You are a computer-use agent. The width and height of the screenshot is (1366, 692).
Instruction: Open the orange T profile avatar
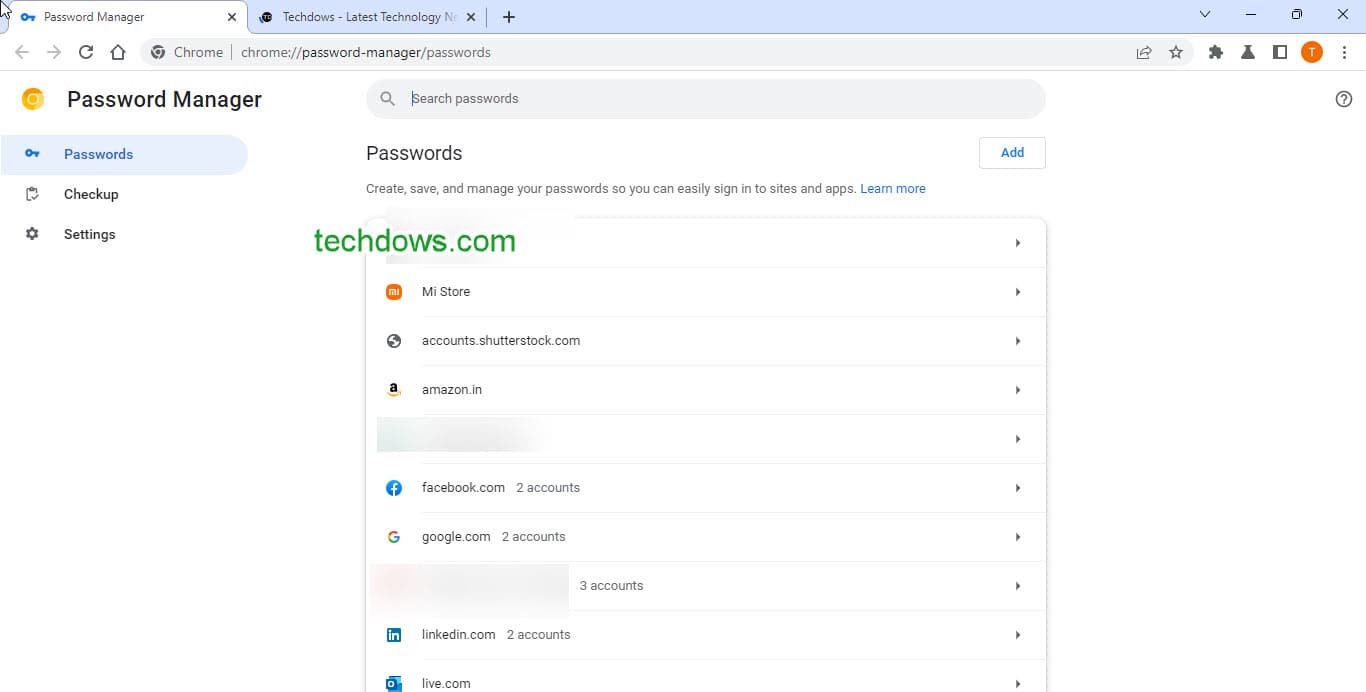pos(1312,52)
